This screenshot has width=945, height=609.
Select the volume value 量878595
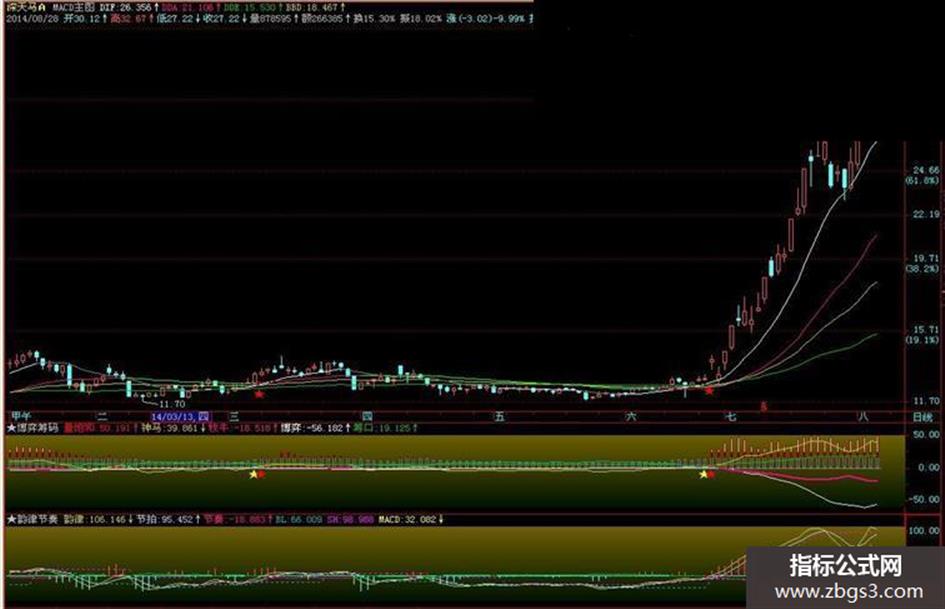click(274, 19)
